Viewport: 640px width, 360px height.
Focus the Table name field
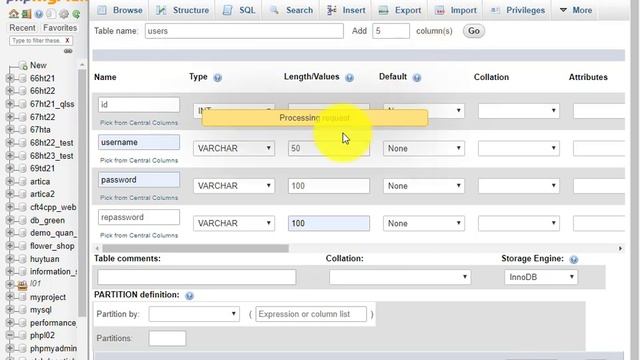tap(244, 31)
